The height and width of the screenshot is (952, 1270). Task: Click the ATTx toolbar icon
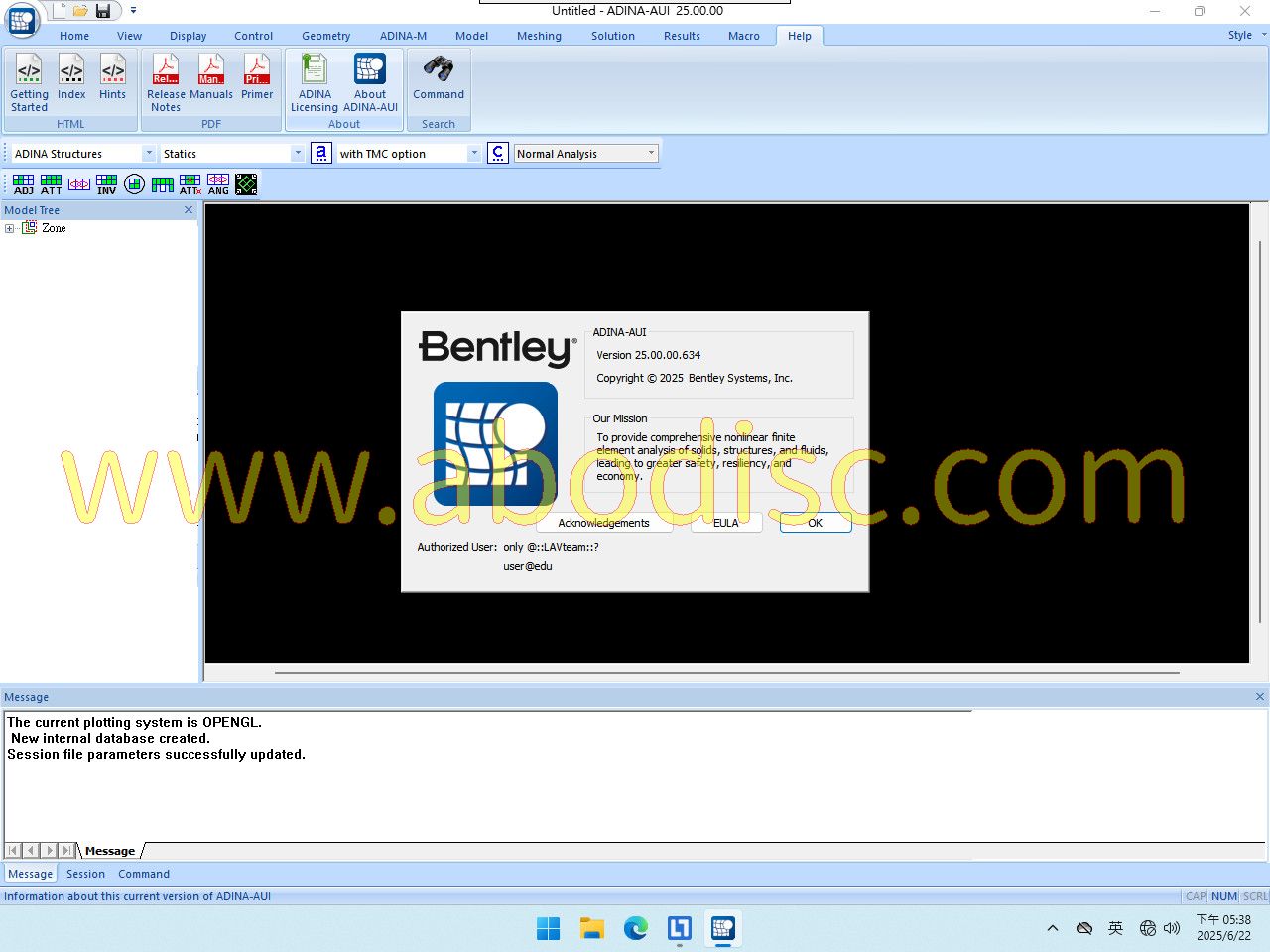[x=190, y=184]
